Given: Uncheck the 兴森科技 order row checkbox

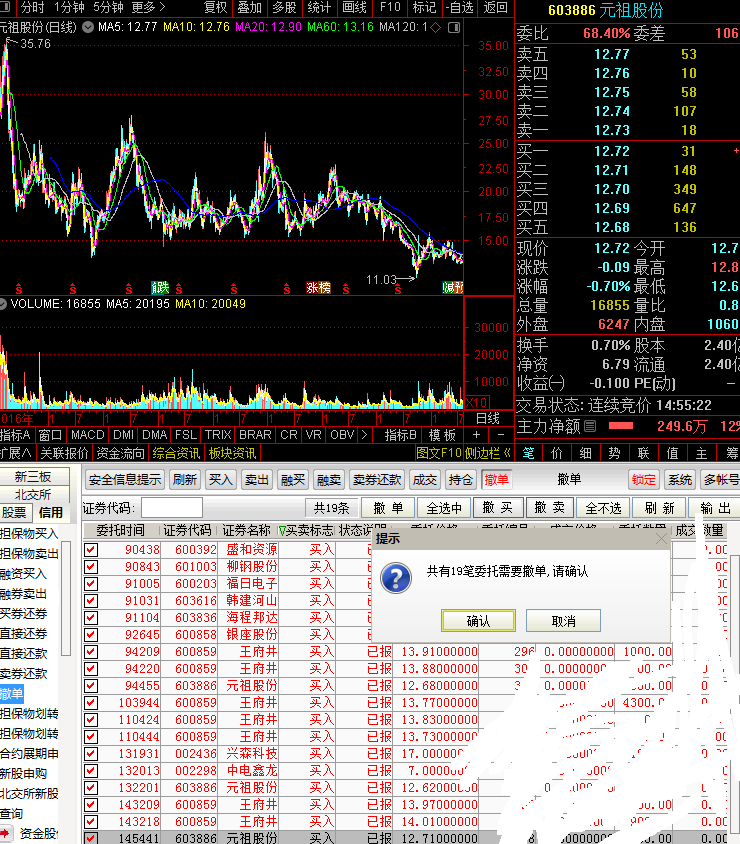Looking at the screenshot, I should (x=91, y=754).
